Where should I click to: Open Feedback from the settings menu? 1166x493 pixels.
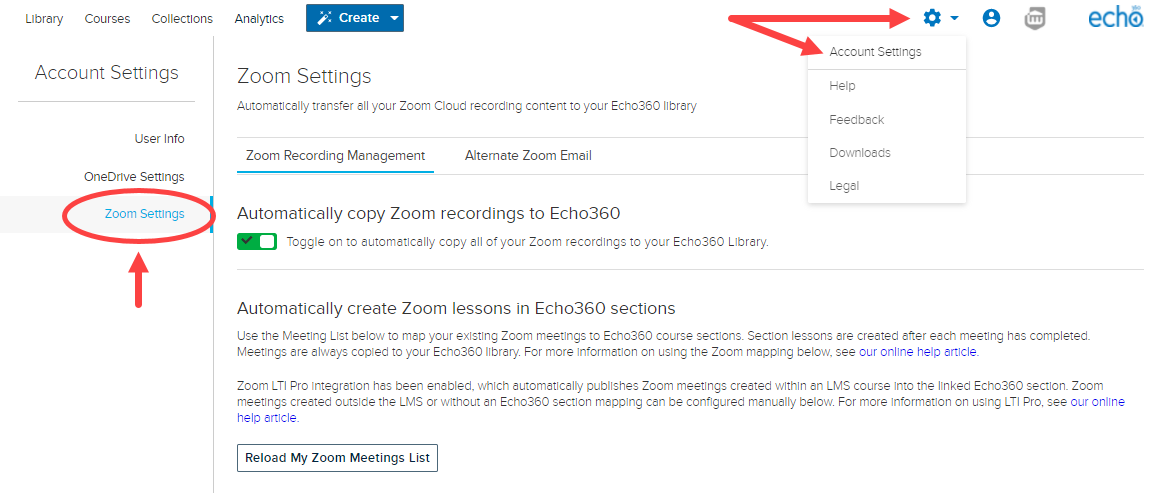pyautogui.click(x=857, y=120)
